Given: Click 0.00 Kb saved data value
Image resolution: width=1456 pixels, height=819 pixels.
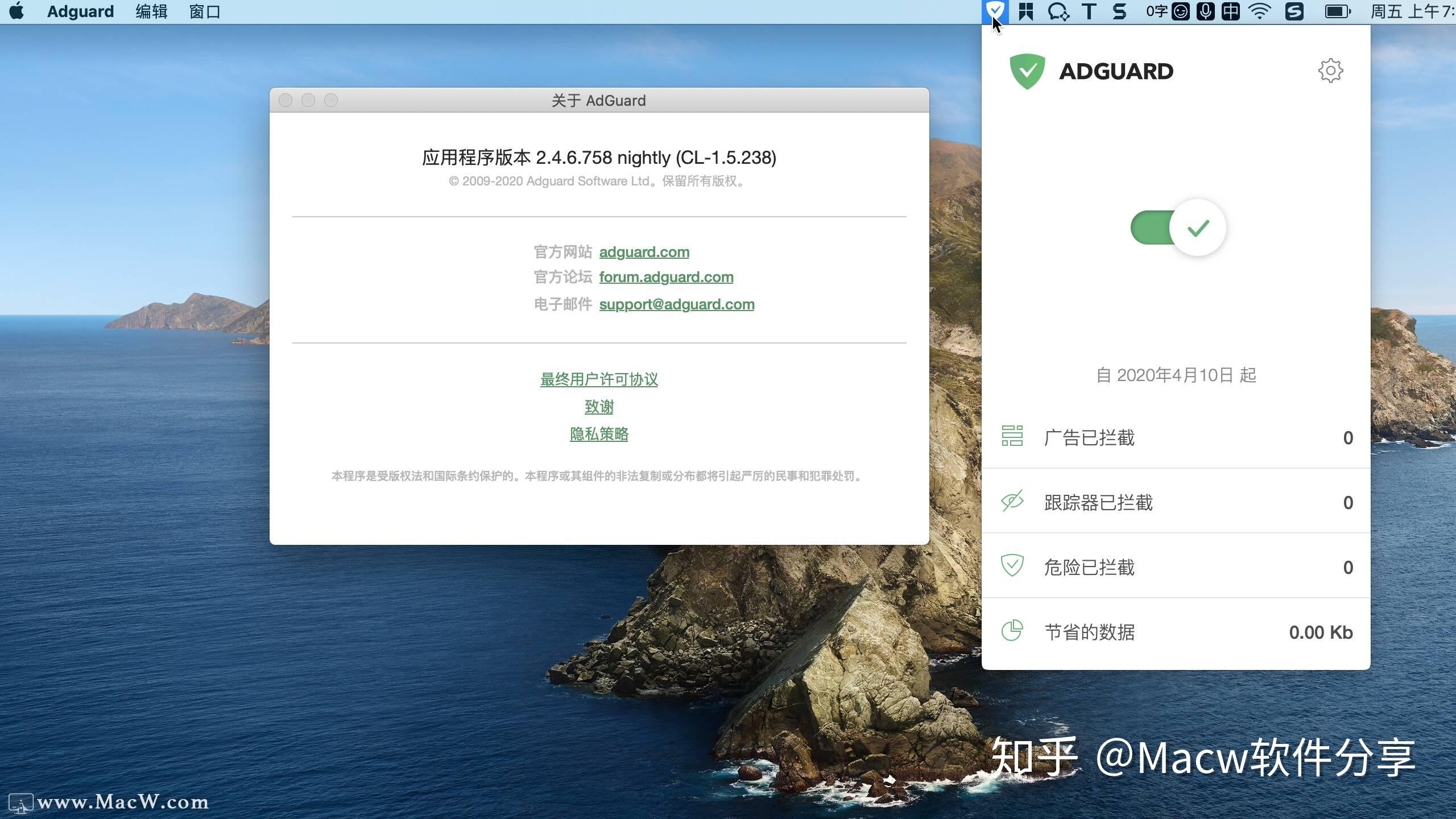Looking at the screenshot, I should (1321, 632).
